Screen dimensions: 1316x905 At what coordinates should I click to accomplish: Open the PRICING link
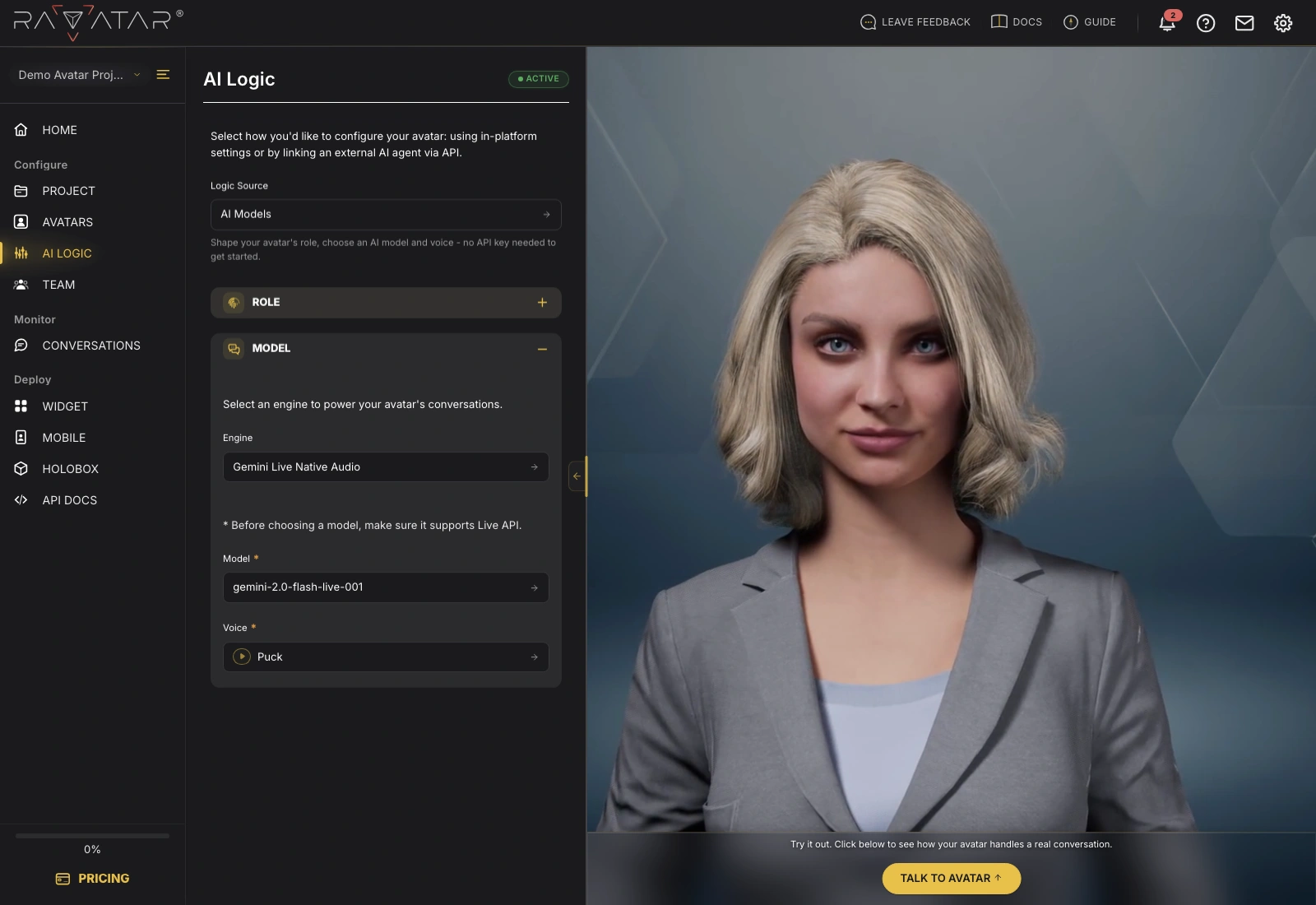[104, 879]
